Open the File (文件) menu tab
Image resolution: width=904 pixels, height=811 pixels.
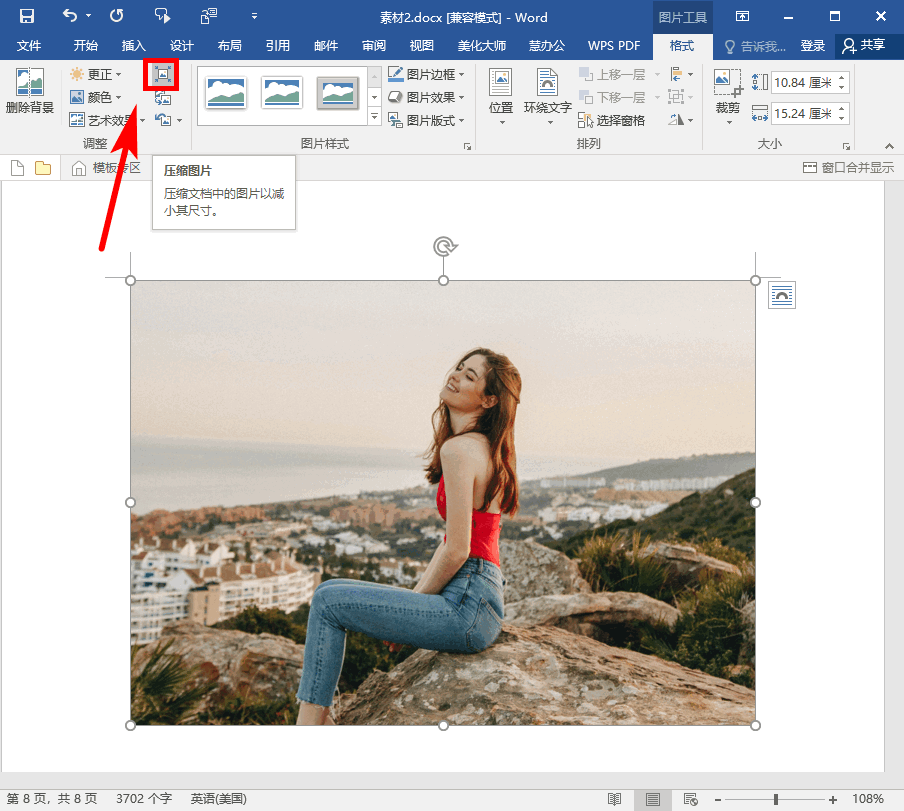[x=29, y=46]
